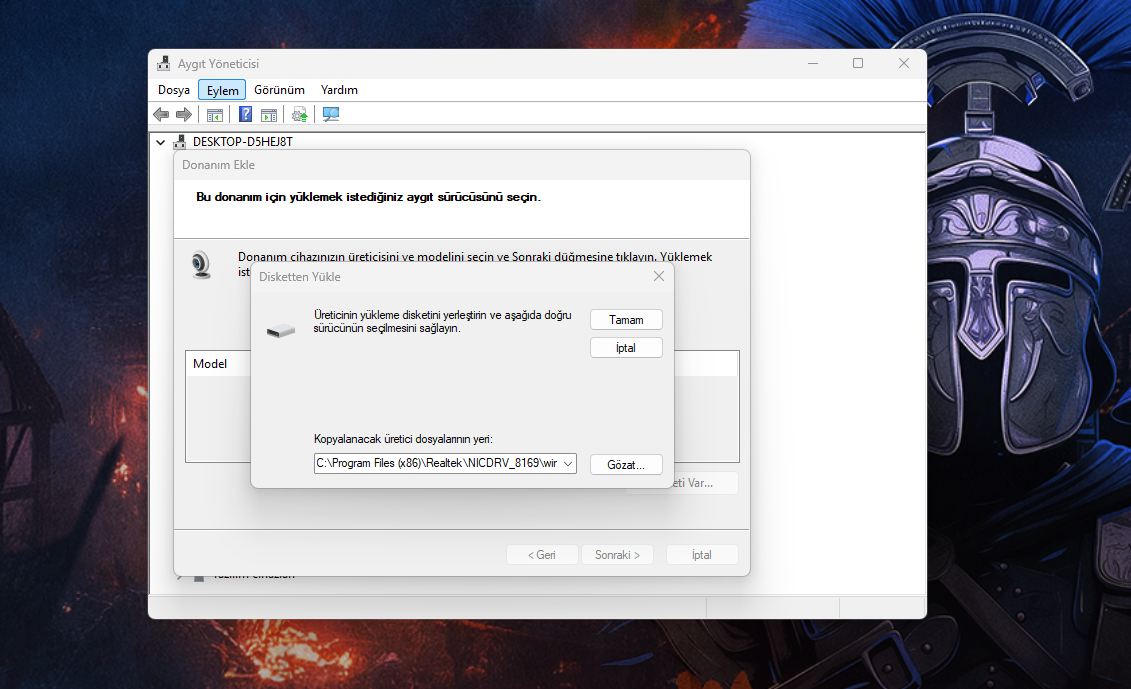Open the Eylem menu
The height and width of the screenshot is (689, 1131).
[222, 90]
